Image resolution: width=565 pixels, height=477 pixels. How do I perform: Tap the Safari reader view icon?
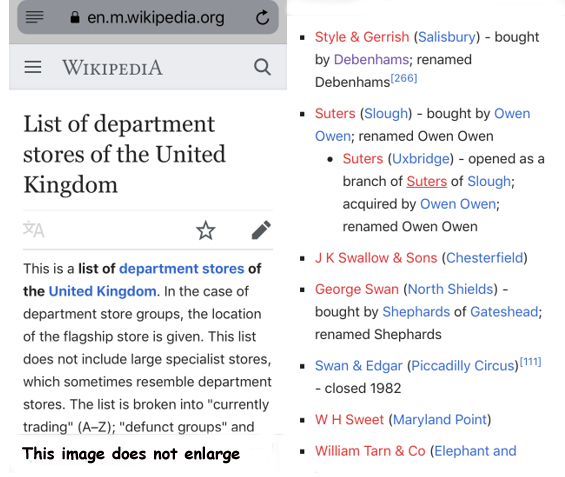point(35,17)
